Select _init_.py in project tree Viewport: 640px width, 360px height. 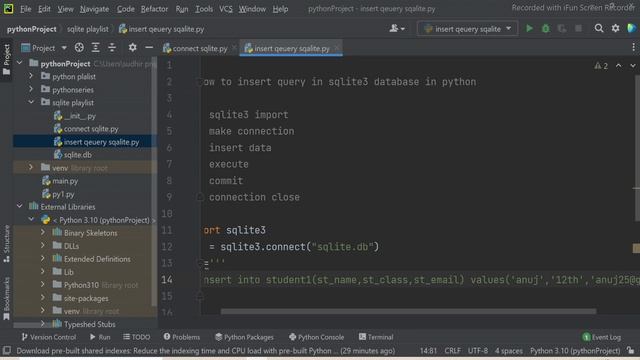tap(75, 116)
